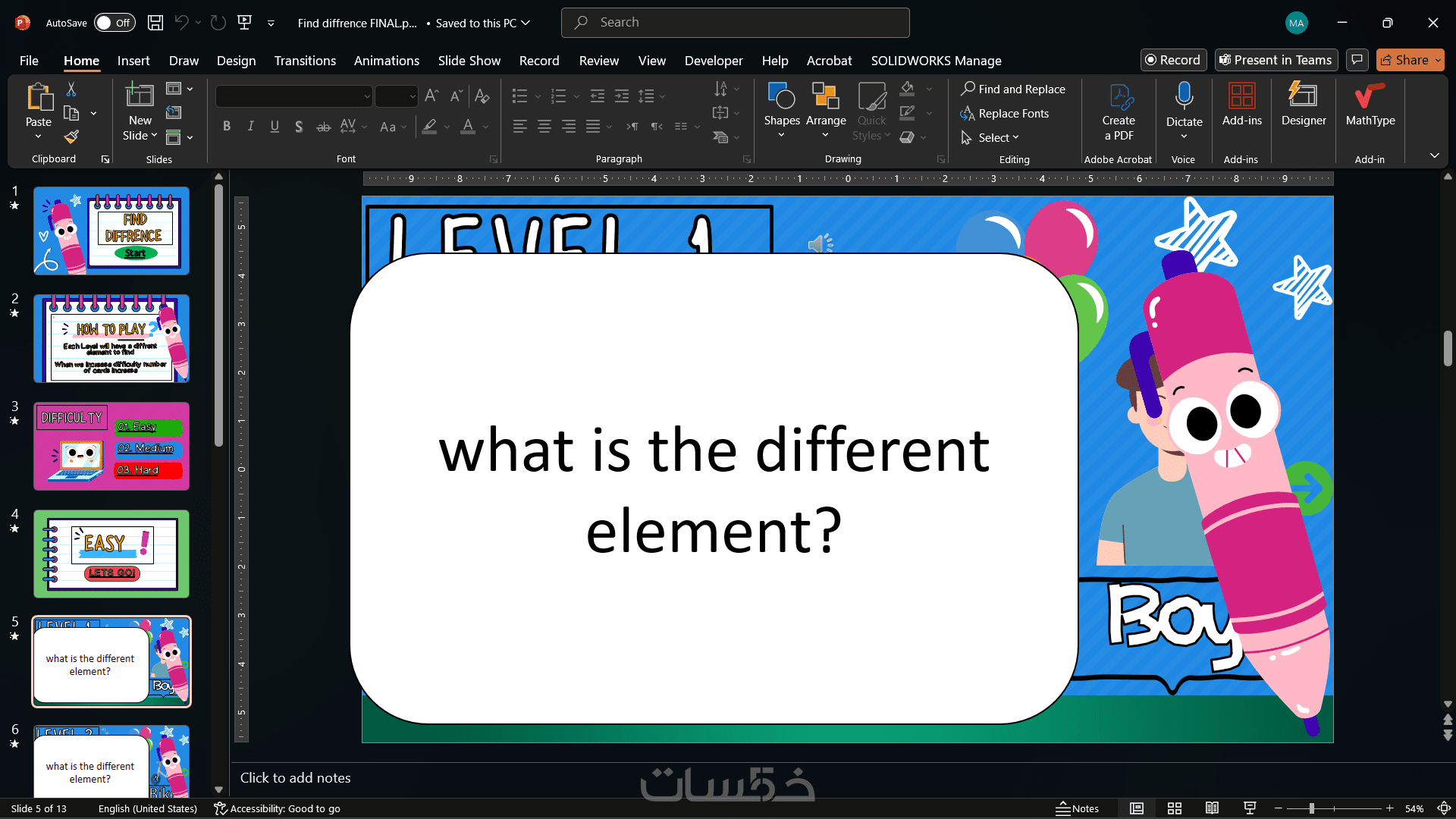The width and height of the screenshot is (1456, 819).
Task: Open the font name combo box
Action: (293, 96)
